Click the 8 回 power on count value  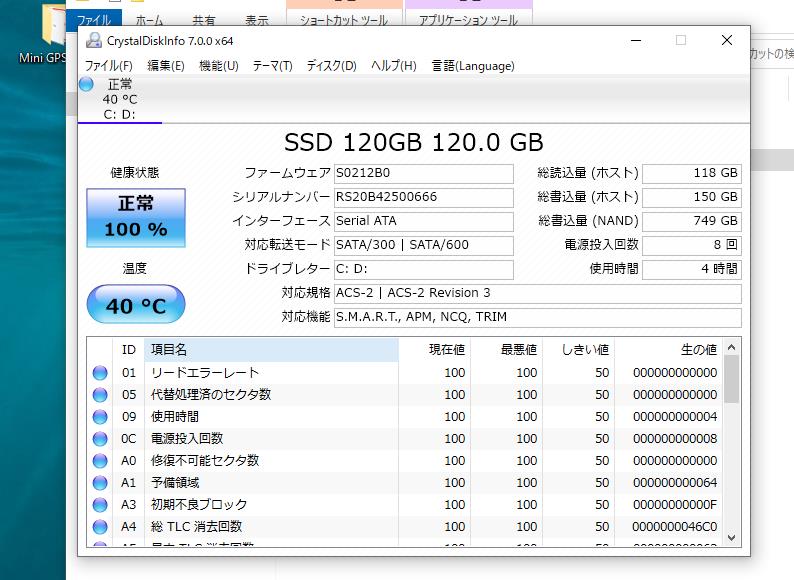[692, 245]
